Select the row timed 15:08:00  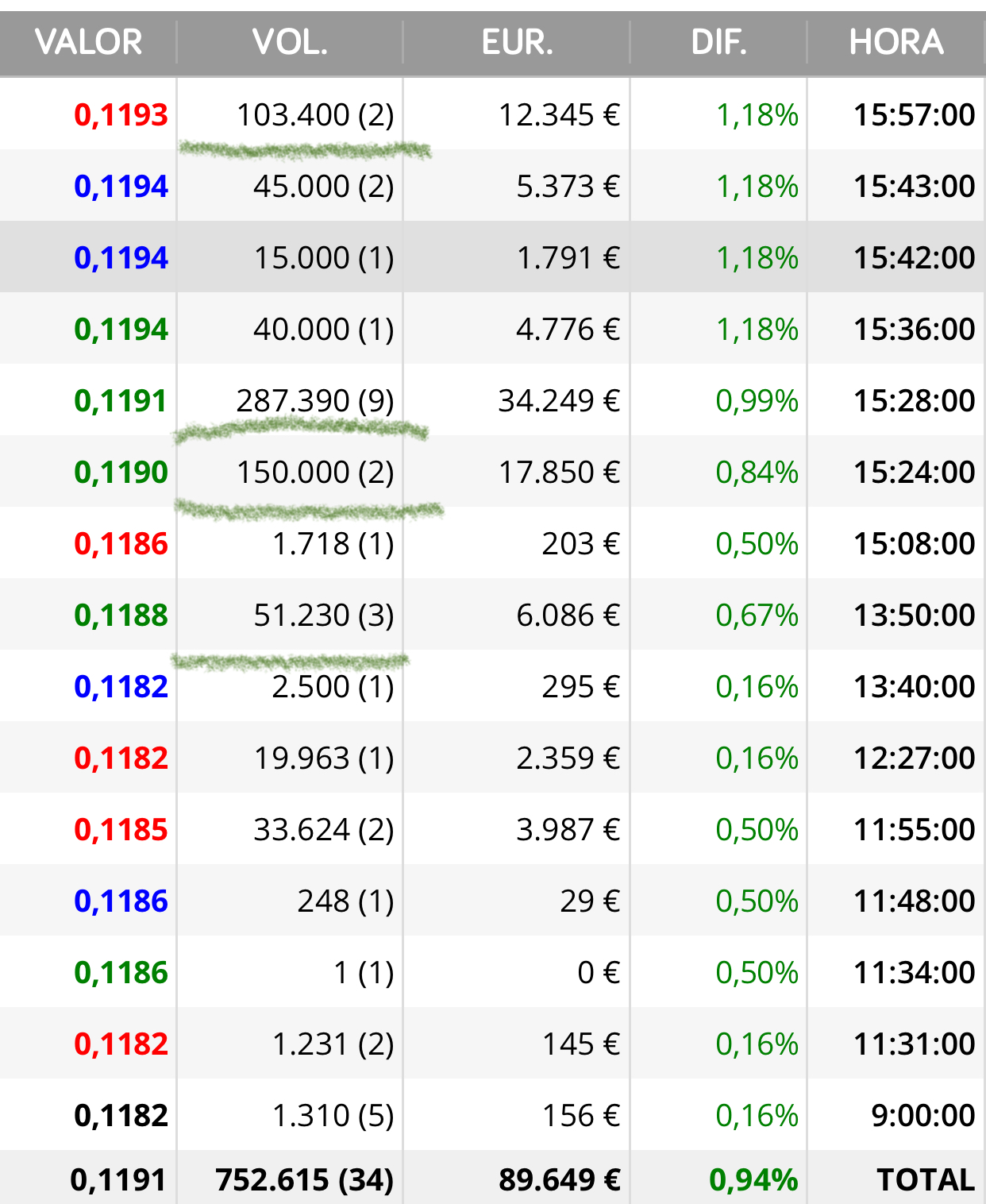[x=492, y=543]
